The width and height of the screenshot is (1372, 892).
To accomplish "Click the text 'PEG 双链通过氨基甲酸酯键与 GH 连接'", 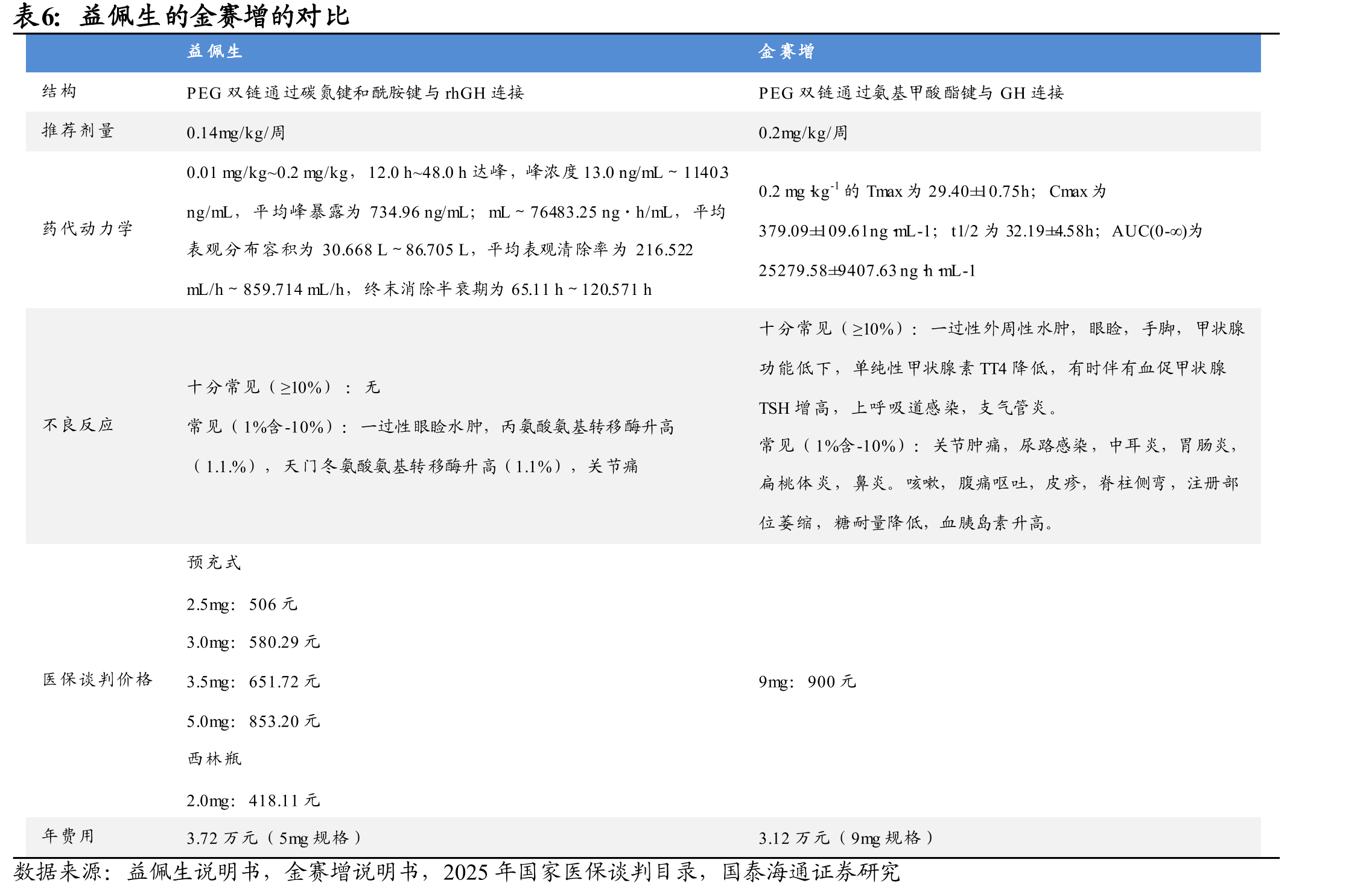I will [x=911, y=93].
